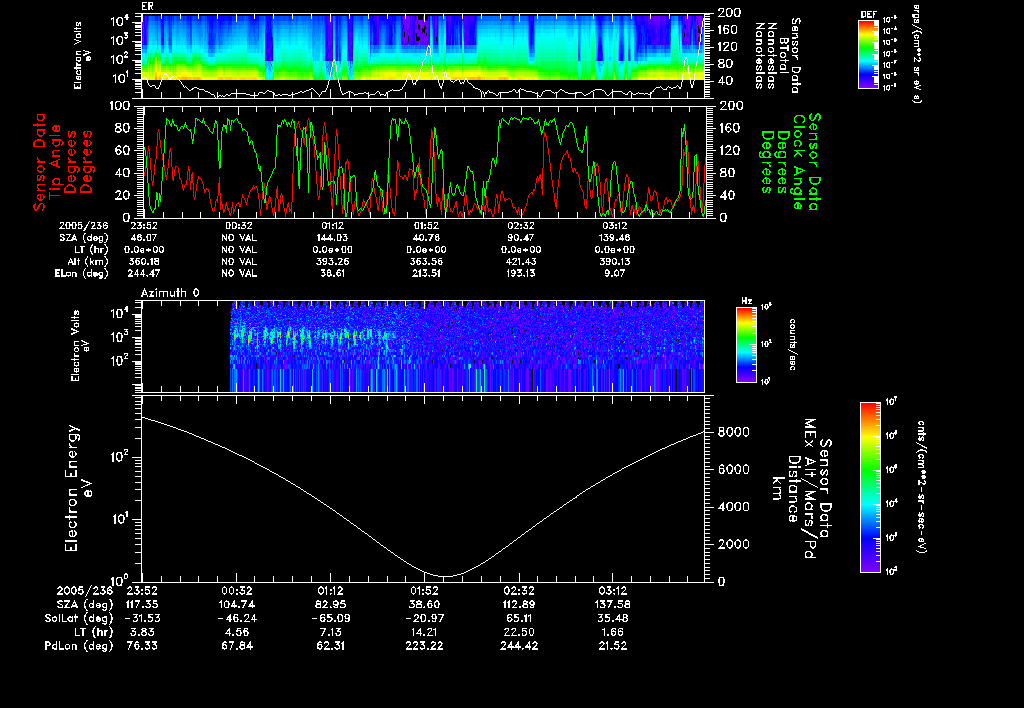This screenshot has height=708, width=1024.
Task: Click the SZA value '38.60'
Action: [424, 604]
